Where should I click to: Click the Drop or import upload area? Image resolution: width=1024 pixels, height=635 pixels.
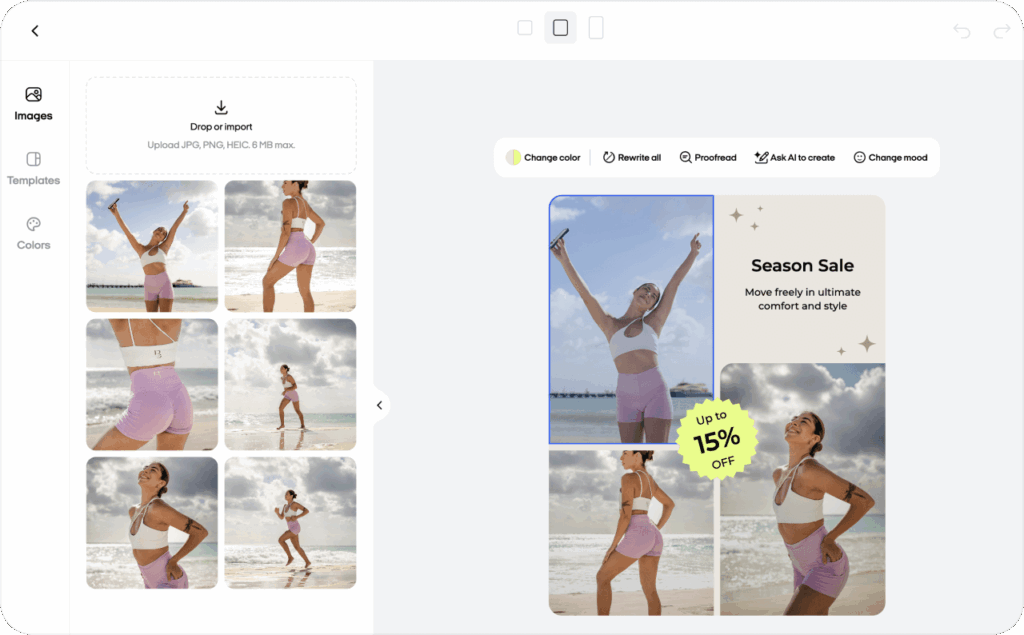[220, 124]
